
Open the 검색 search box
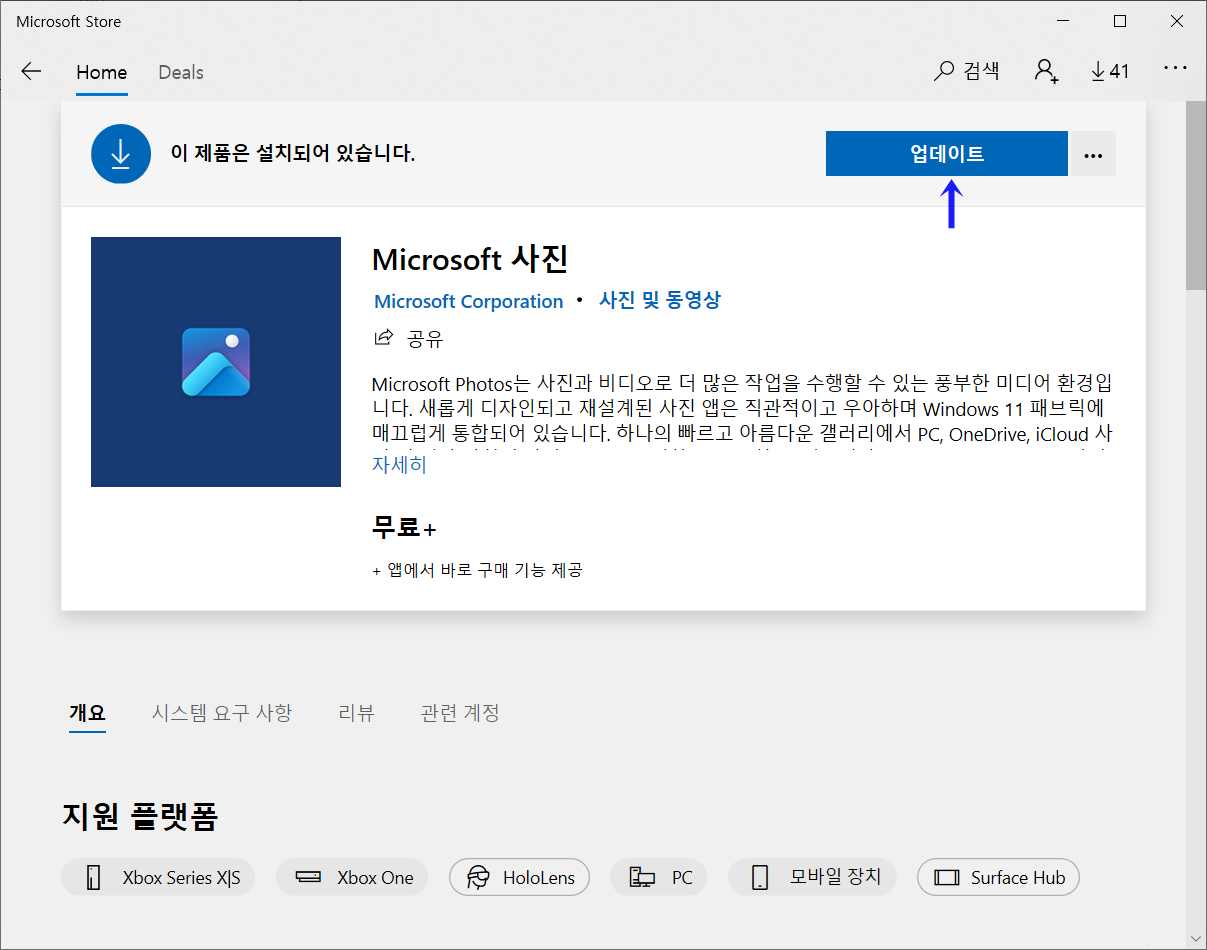point(966,71)
